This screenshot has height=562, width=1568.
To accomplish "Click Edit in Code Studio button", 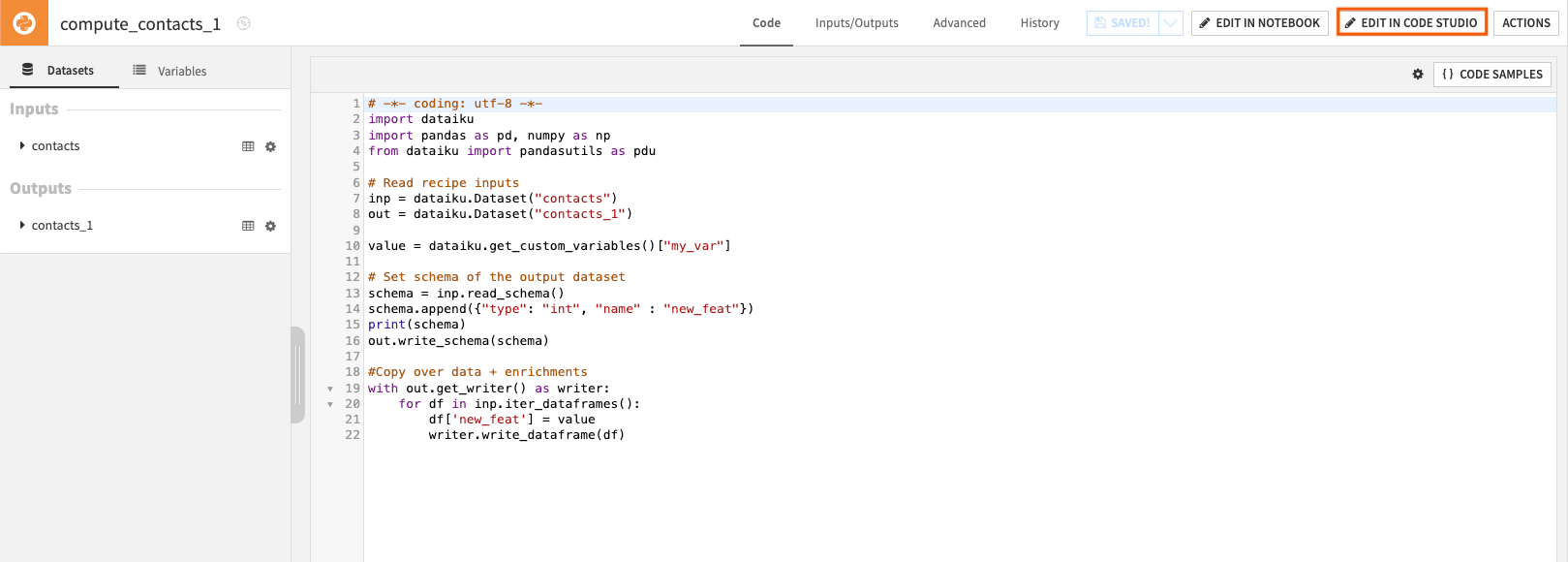I will (1411, 23).
